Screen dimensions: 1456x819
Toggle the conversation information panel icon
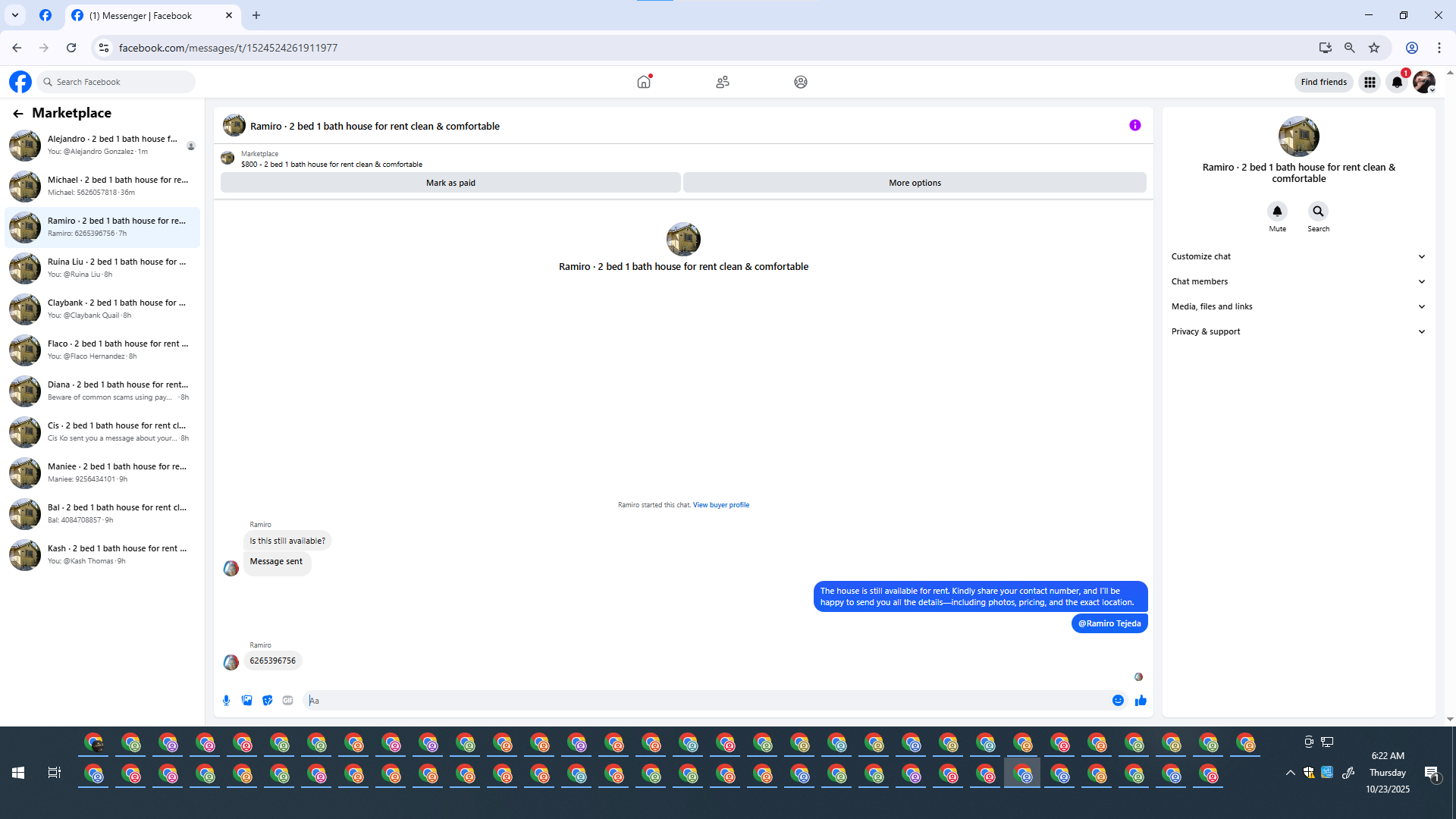pyautogui.click(x=1134, y=126)
